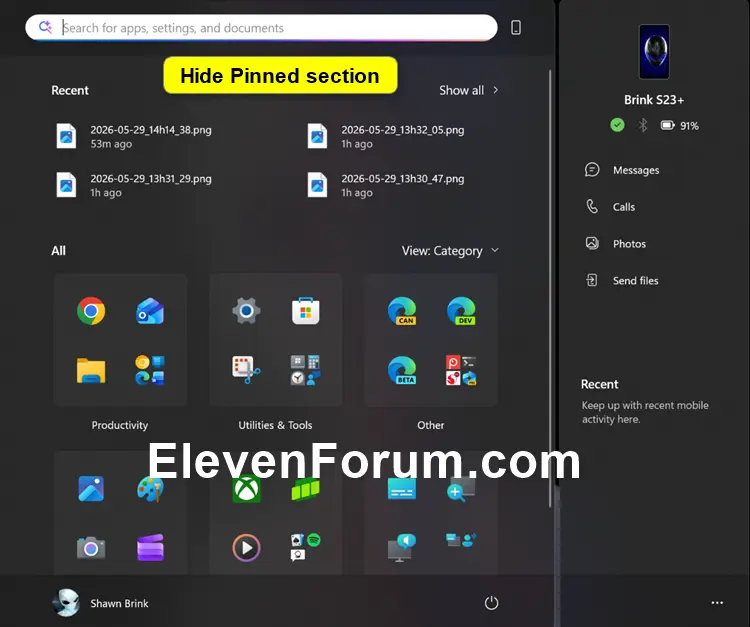750x627 pixels.
Task: Launch the Clipchamp video editor
Action: [x=150, y=548]
